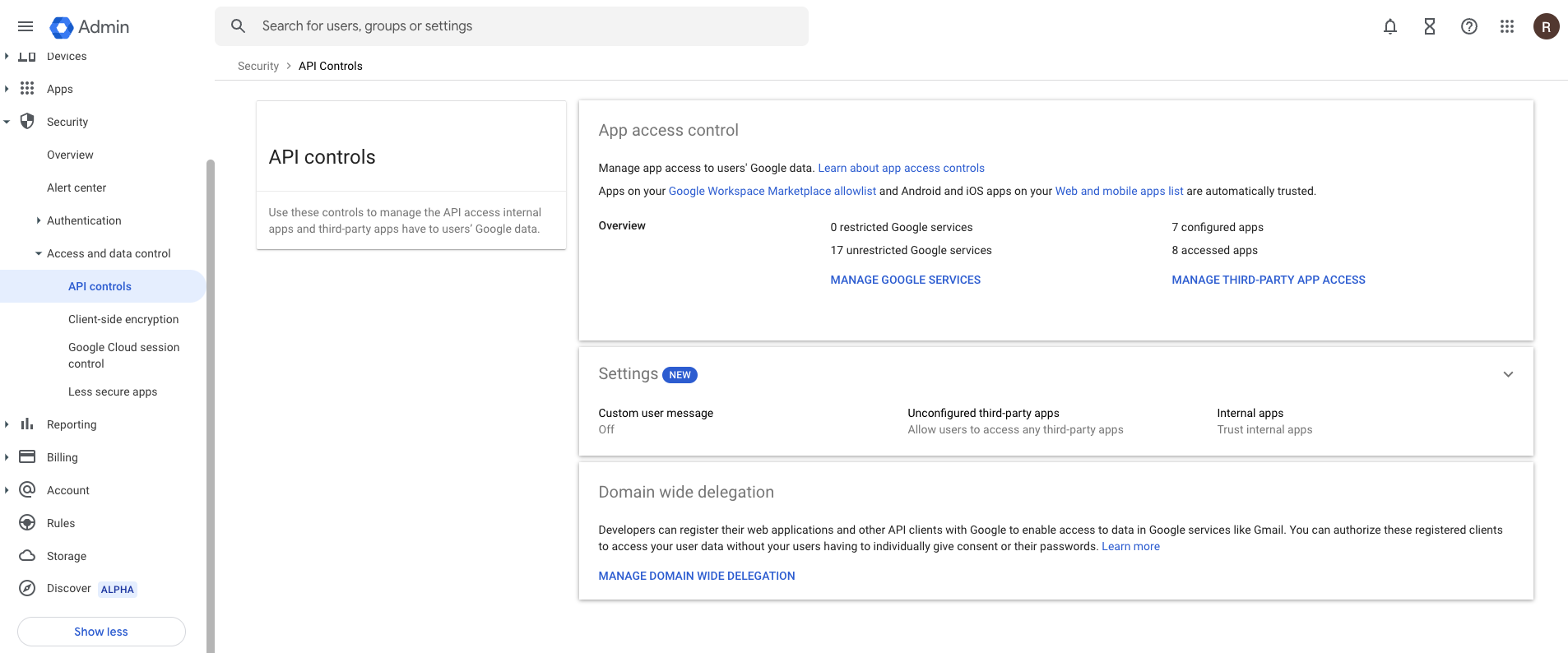The image size is (1568, 653).
Task: Click the Billing card icon
Action: [x=27, y=456]
